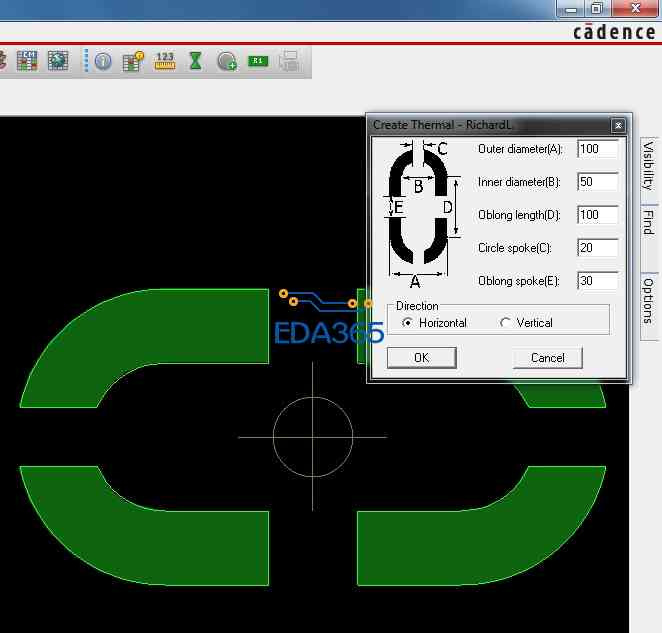
Task: Click the "Oblong spoke(E):" label
Action: point(519,281)
